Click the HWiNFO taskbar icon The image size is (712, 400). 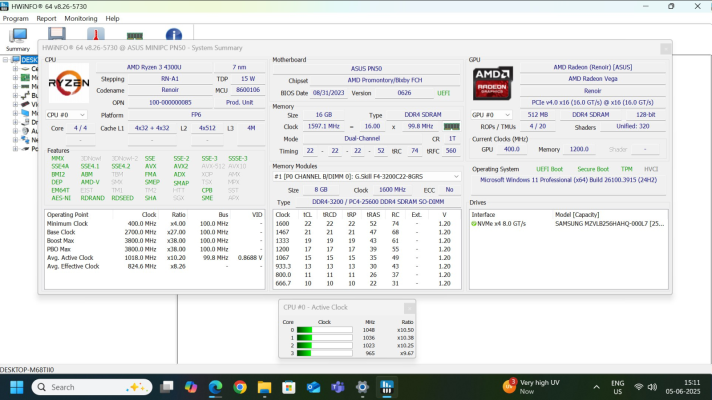(386, 387)
